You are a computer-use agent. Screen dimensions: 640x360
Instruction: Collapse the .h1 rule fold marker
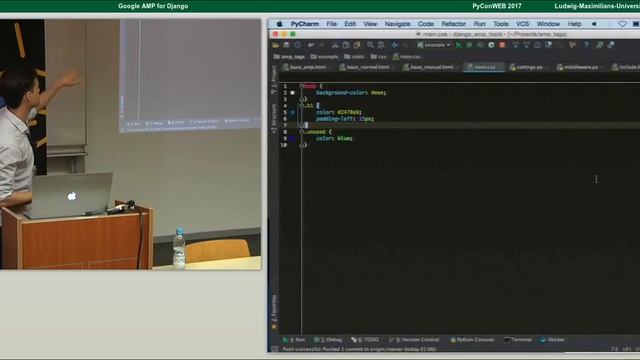click(x=301, y=106)
